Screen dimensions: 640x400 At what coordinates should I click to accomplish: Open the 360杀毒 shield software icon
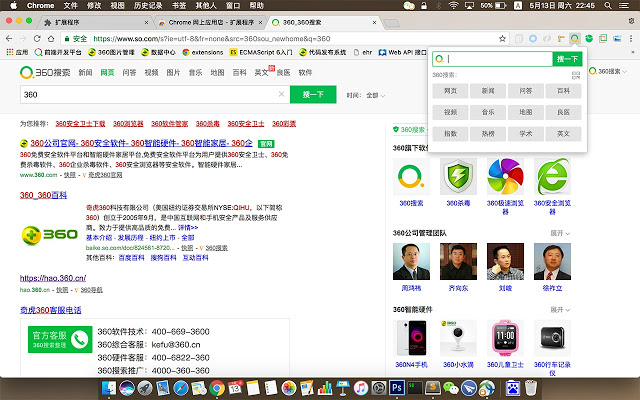point(458,176)
